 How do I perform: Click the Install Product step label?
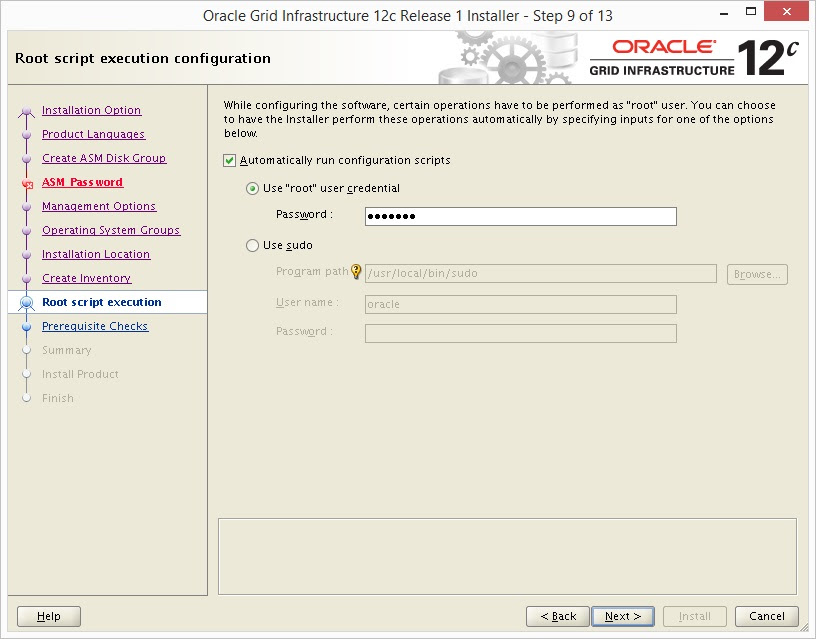tap(80, 374)
